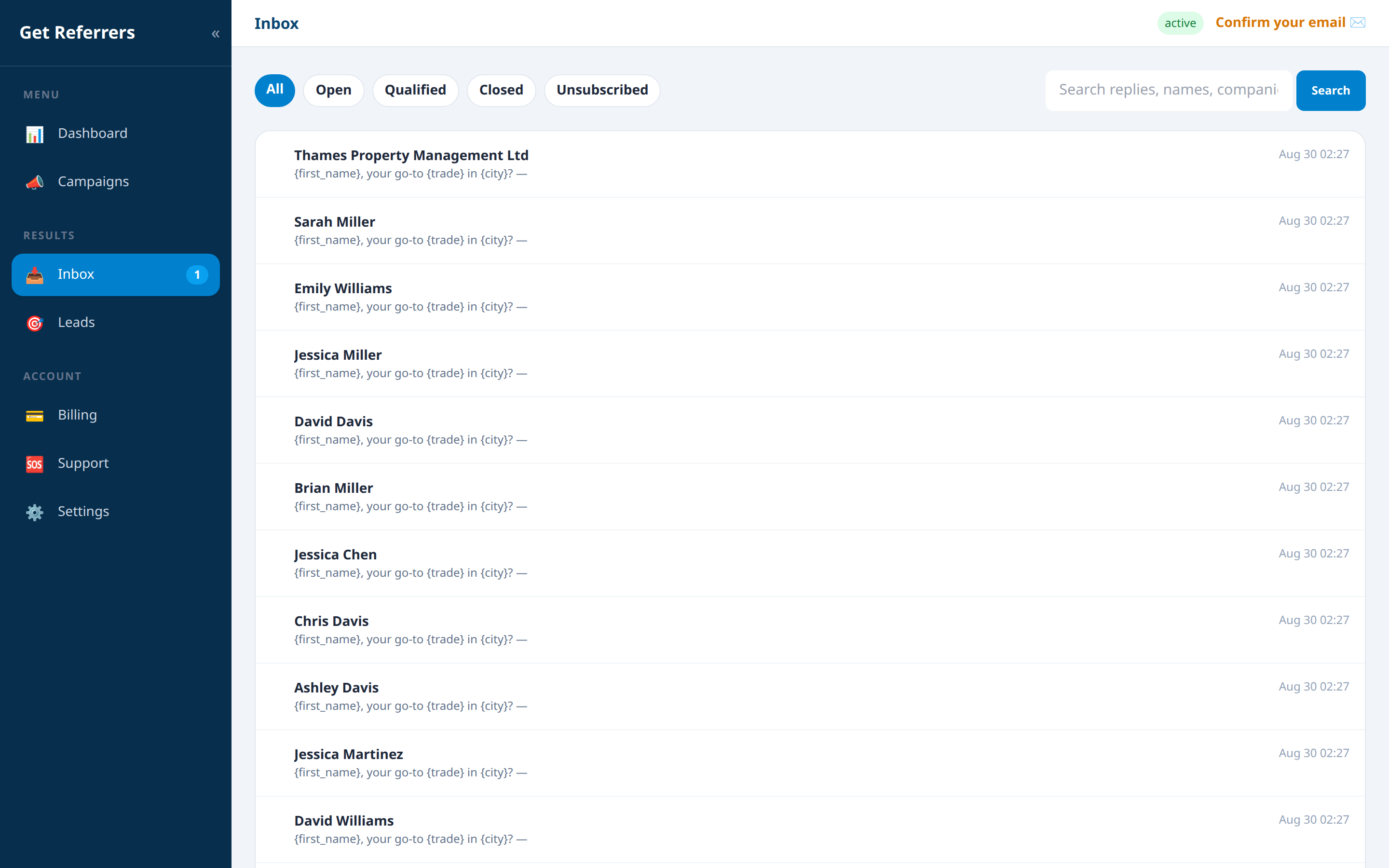Show Closed conversations
Screen dimensions: 1389x868
coord(501,90)
